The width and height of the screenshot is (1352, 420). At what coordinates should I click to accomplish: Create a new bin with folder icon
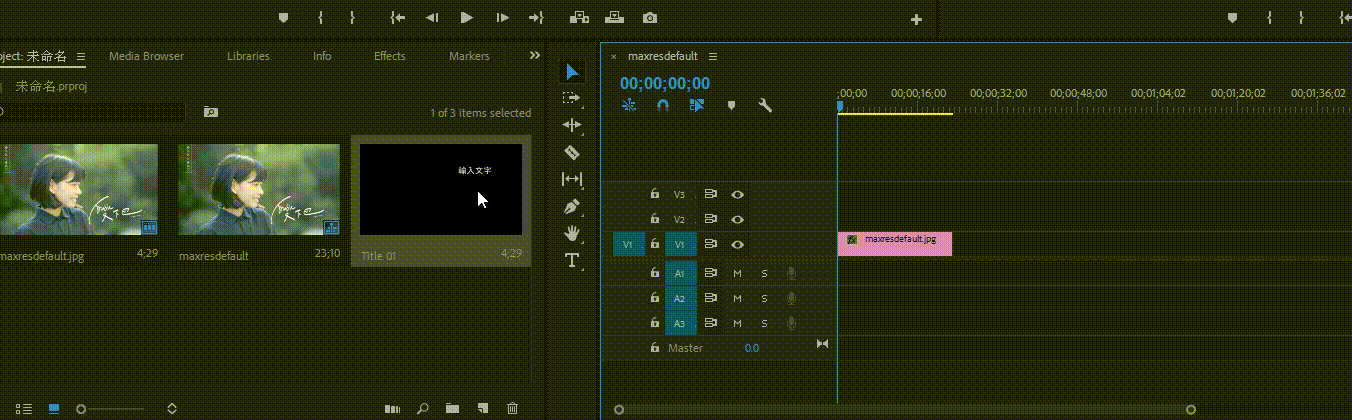[453, 408]
